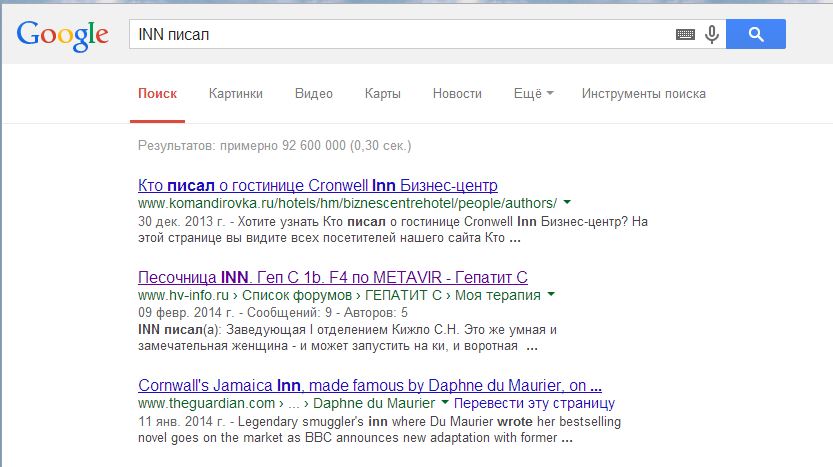Expand arrow next to theguardian.com breadcrumb

(x=445, y=402)
